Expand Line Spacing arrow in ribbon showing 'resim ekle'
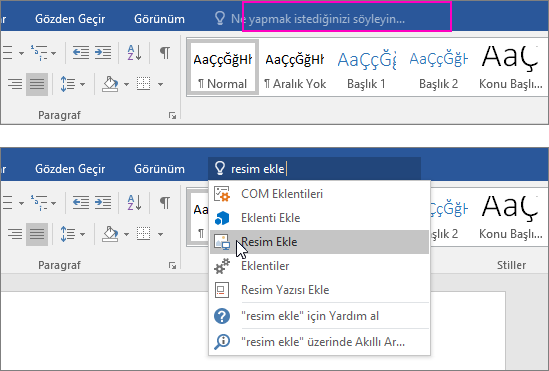This screenshot has height=371, width=549. (82, 234)
